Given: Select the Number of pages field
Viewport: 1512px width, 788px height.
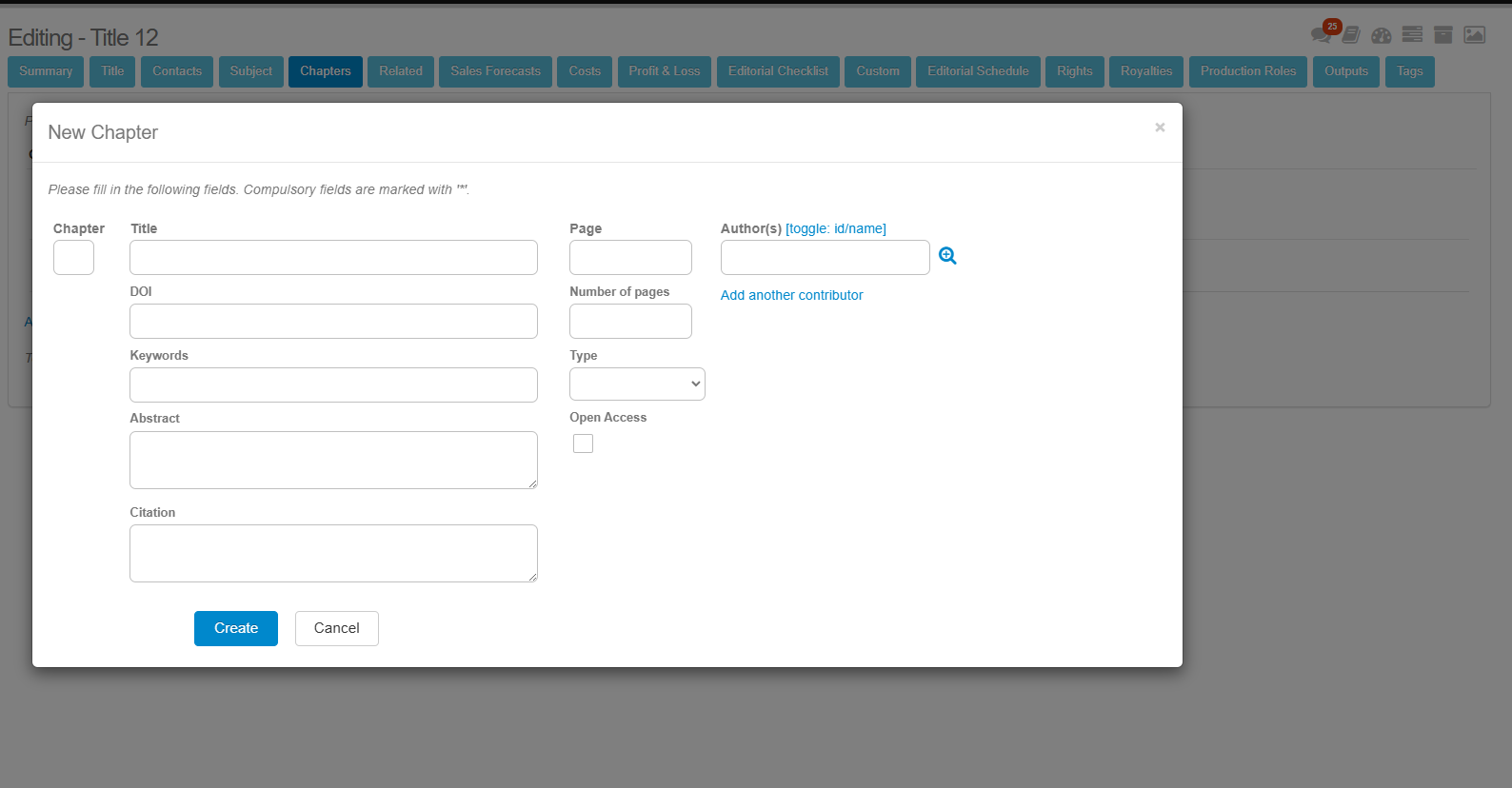Looking at the screenshot, I should point(630,321).
